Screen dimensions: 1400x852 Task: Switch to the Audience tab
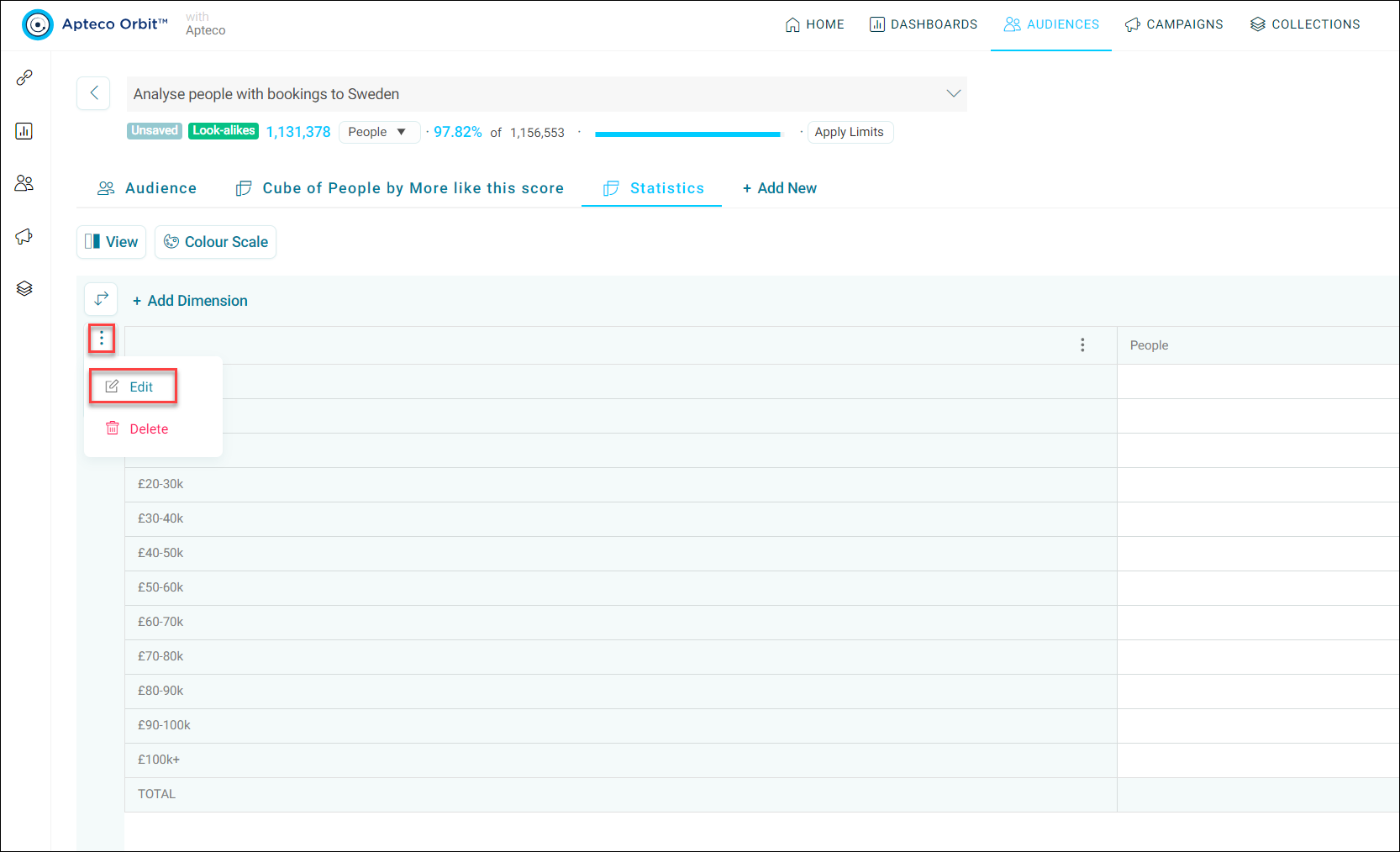point(147,188)
